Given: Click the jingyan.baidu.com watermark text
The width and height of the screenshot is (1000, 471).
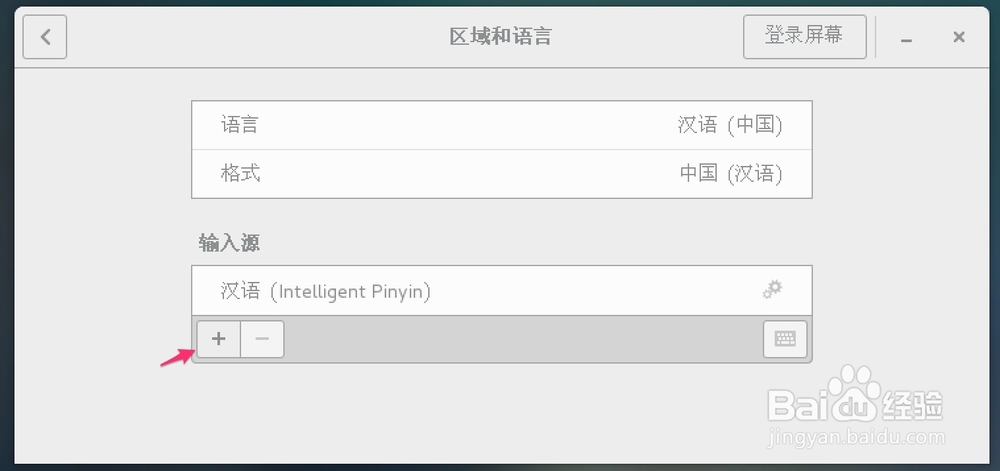Looking at the screenshot, I should 855,439.
